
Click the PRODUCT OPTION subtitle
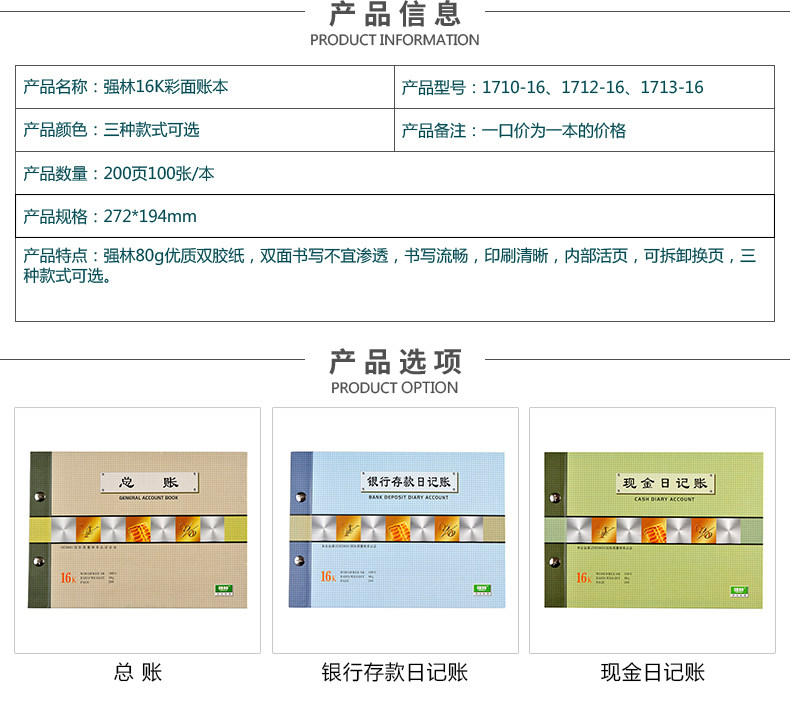394,388
